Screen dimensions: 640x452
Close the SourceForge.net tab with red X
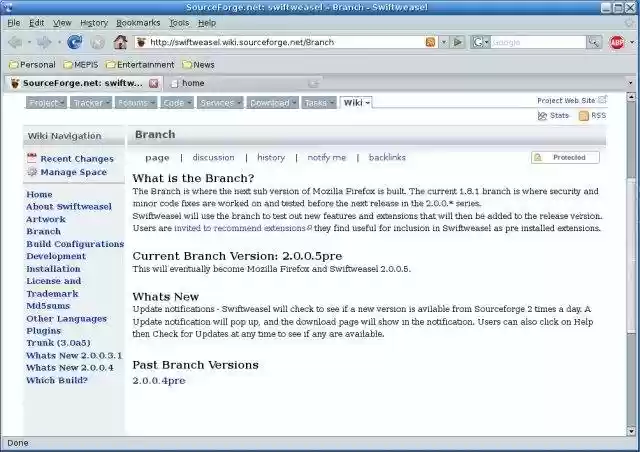pos(153,83)
